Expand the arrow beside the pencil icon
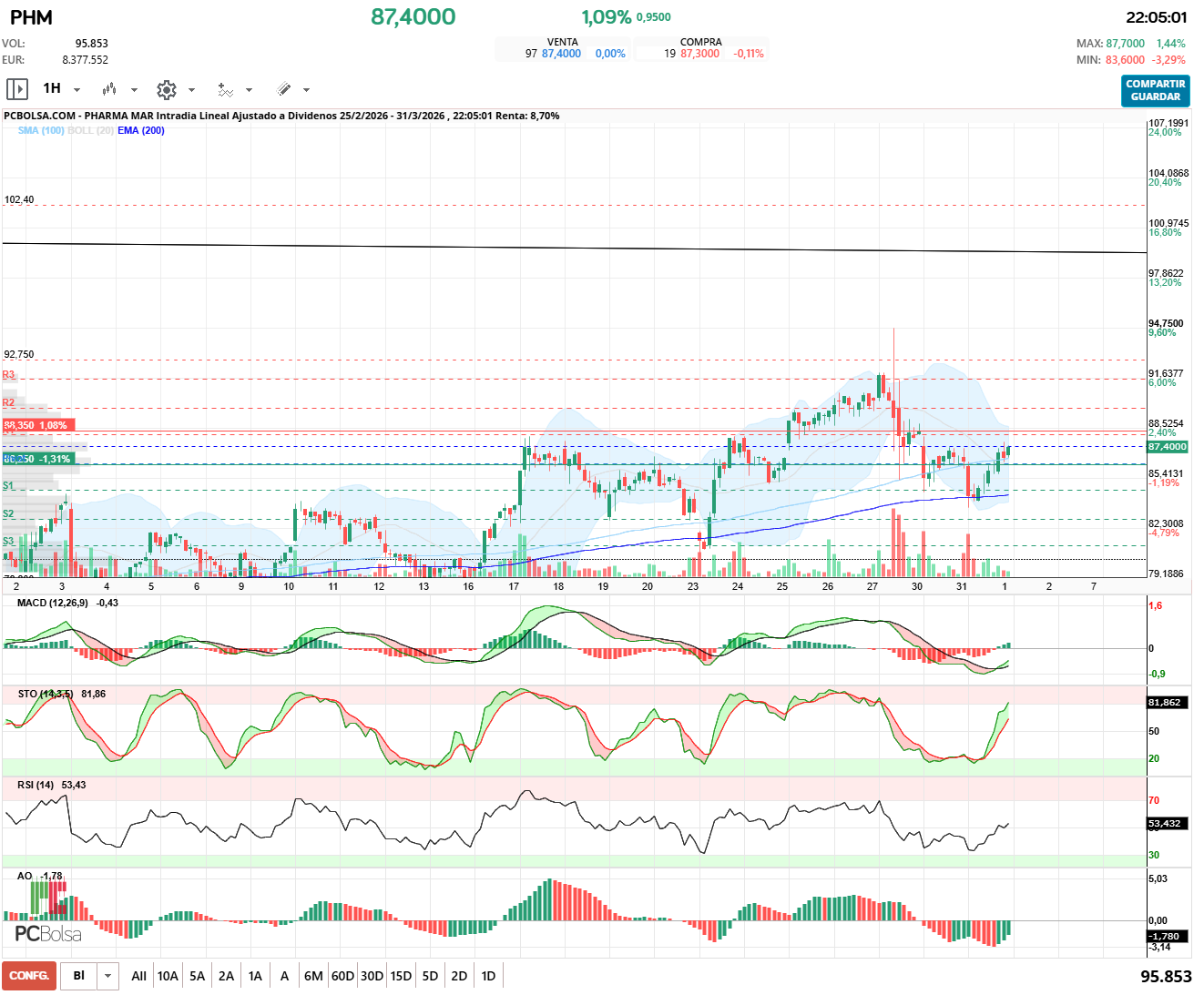 click(306, 90)
